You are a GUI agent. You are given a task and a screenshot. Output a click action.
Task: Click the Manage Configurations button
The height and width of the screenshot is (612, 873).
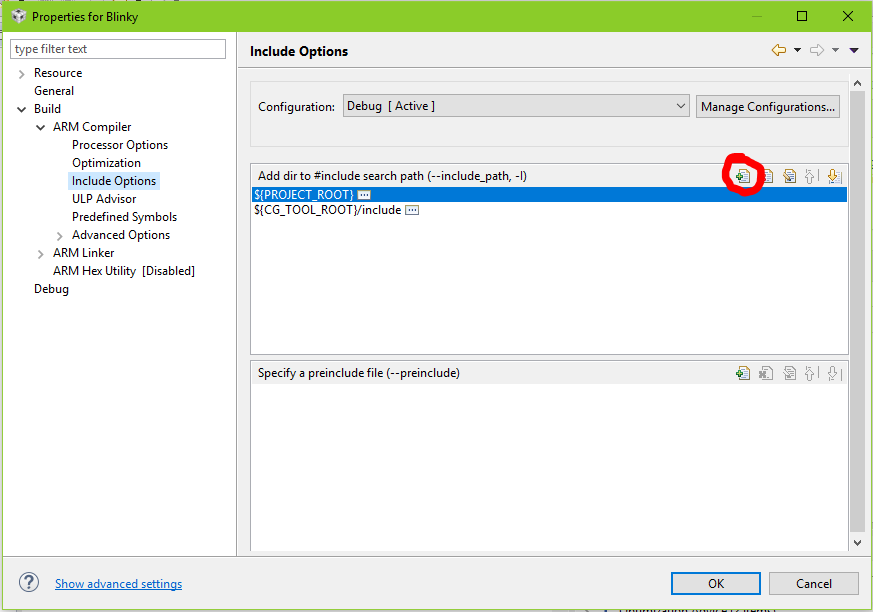pyautogui.click(x=768, y=105)
